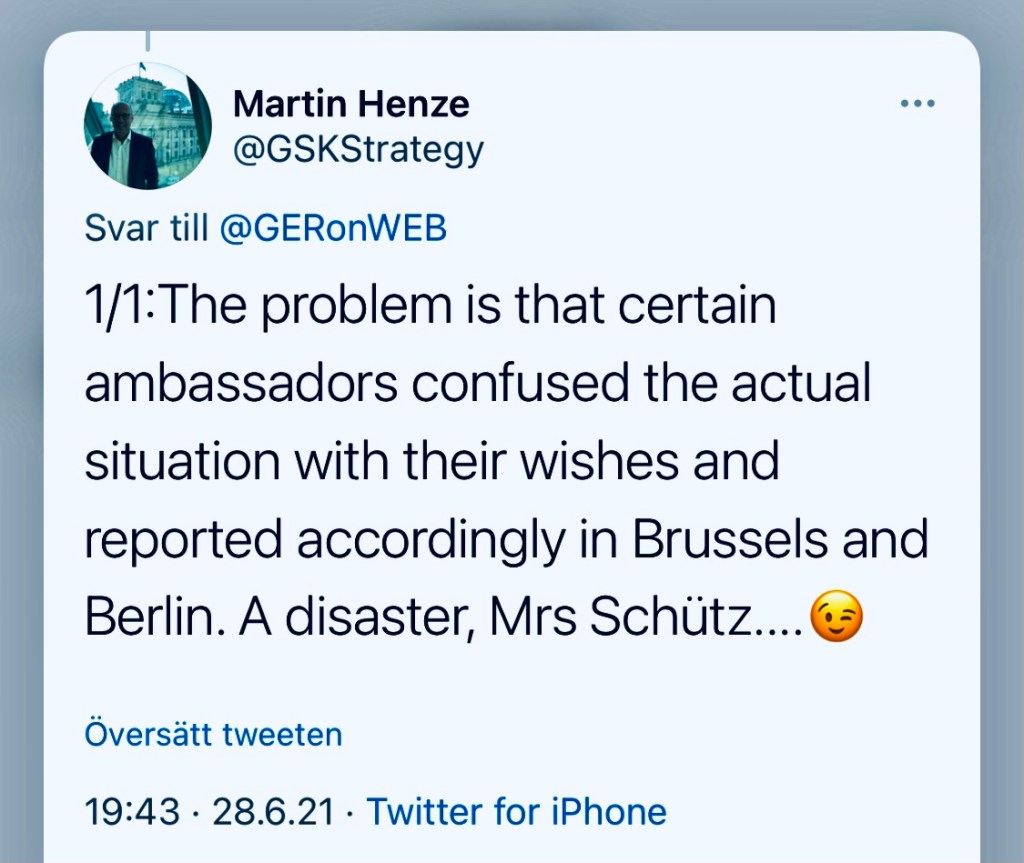Open the @GSKStrategy handle
Screen dimensions: 1024x863
click(357, 149)
